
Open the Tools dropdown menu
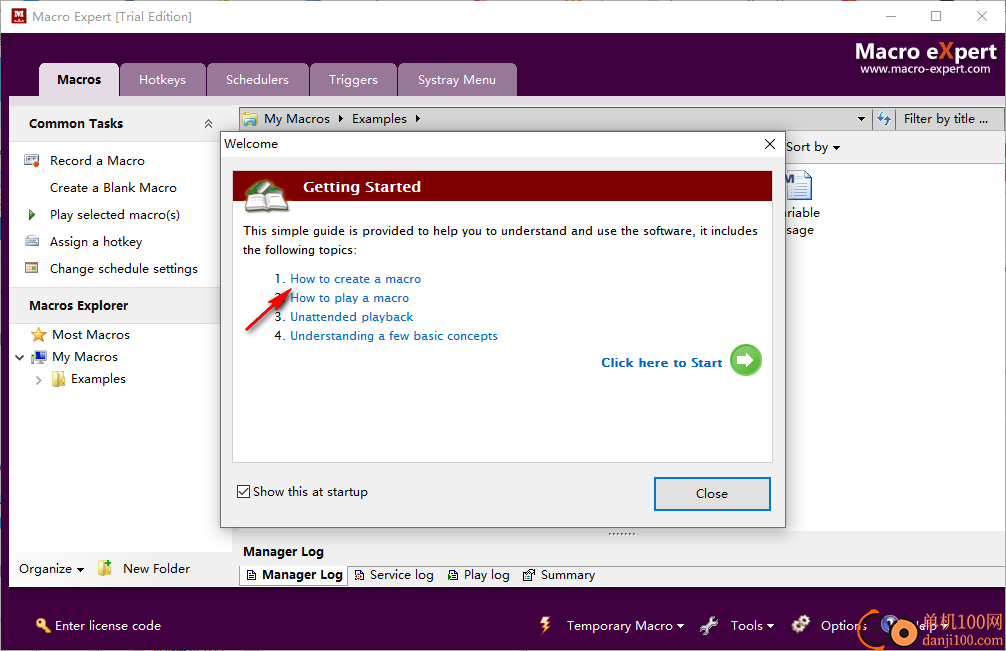click(x=752, y=625)
